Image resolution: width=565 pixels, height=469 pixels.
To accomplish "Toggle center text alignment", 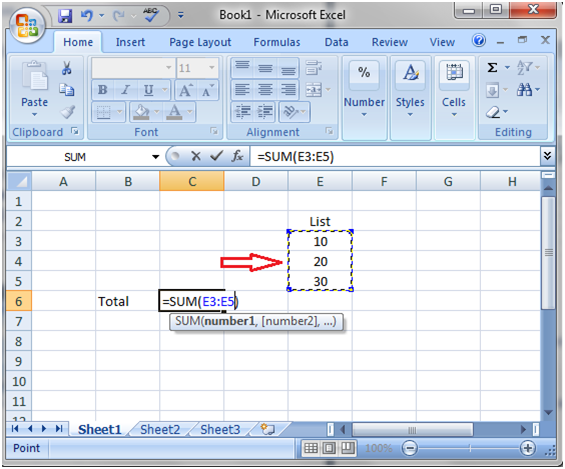I will tap(265, 90).
